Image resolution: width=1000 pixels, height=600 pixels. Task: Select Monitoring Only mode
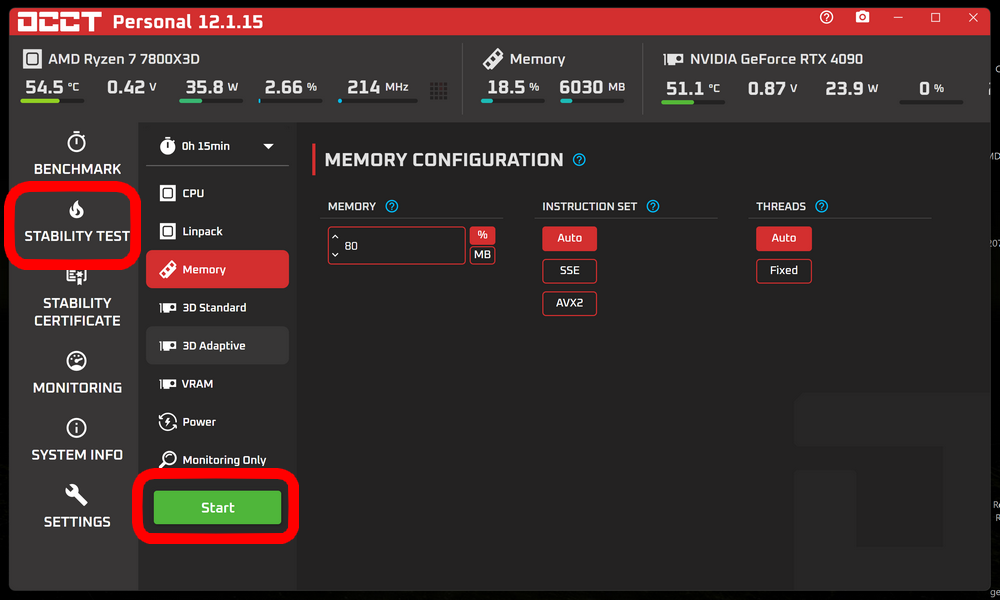click(217, 460)
